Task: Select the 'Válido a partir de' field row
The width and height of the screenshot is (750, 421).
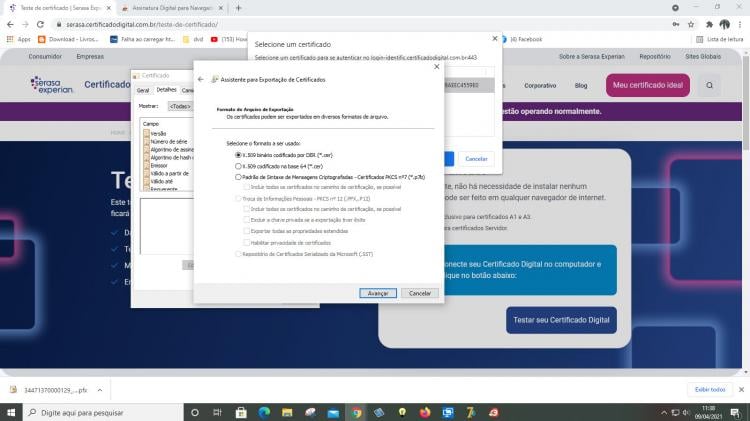Action: coord(168,173)
